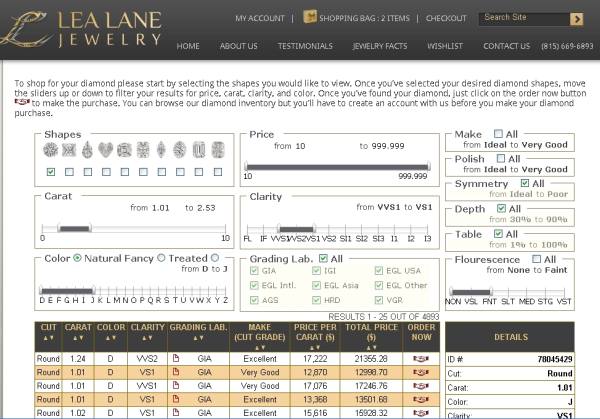Image resolution: width=600 pixels, height=419 pixels.
Task: Select the round diamond shape icon
Action: 51,150
